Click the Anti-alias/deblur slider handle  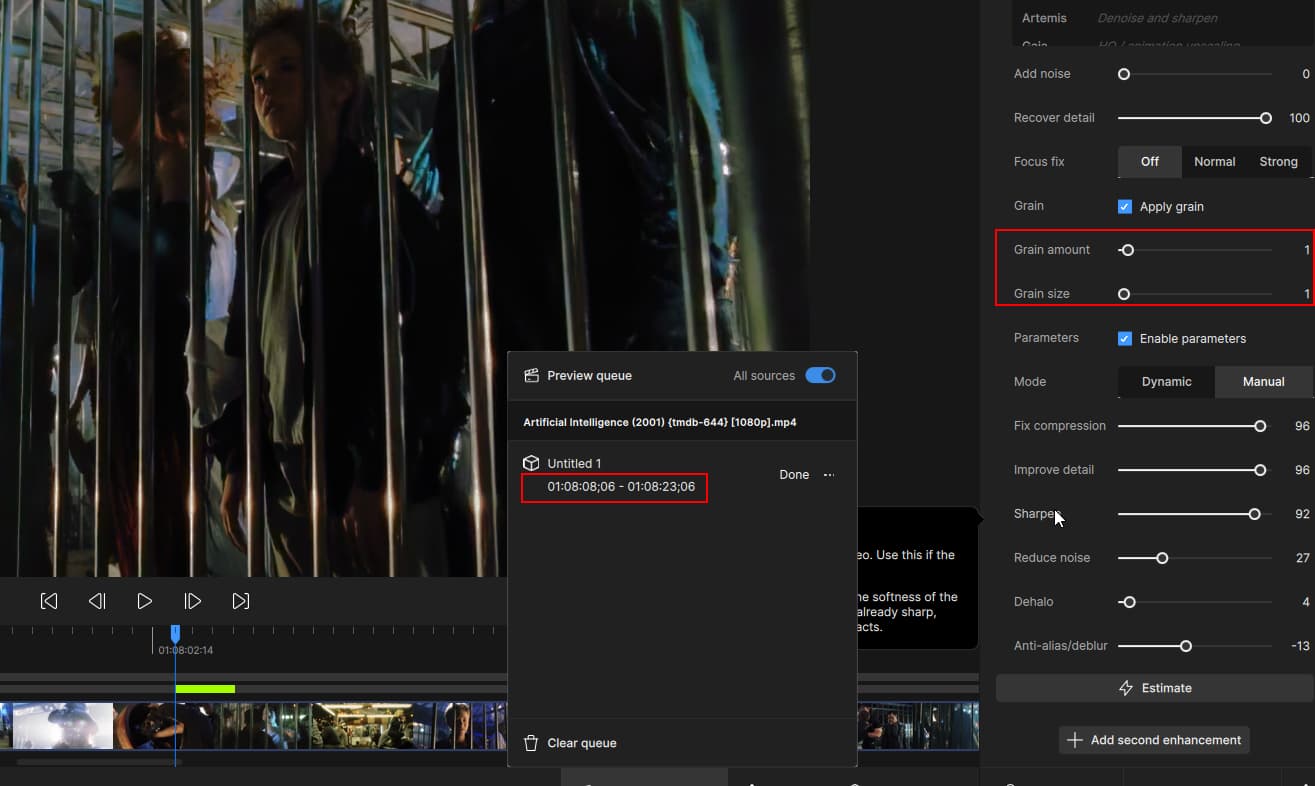click(x=1186, y=646)
